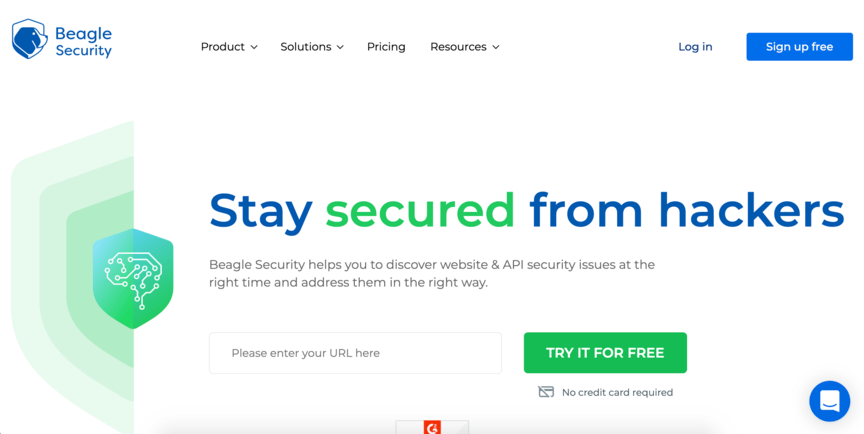Image resolution: width=864 pixels, height=434 pixels.
Task: Click the Beagle Security description paragraph
Action: click(x=432, y=273)
